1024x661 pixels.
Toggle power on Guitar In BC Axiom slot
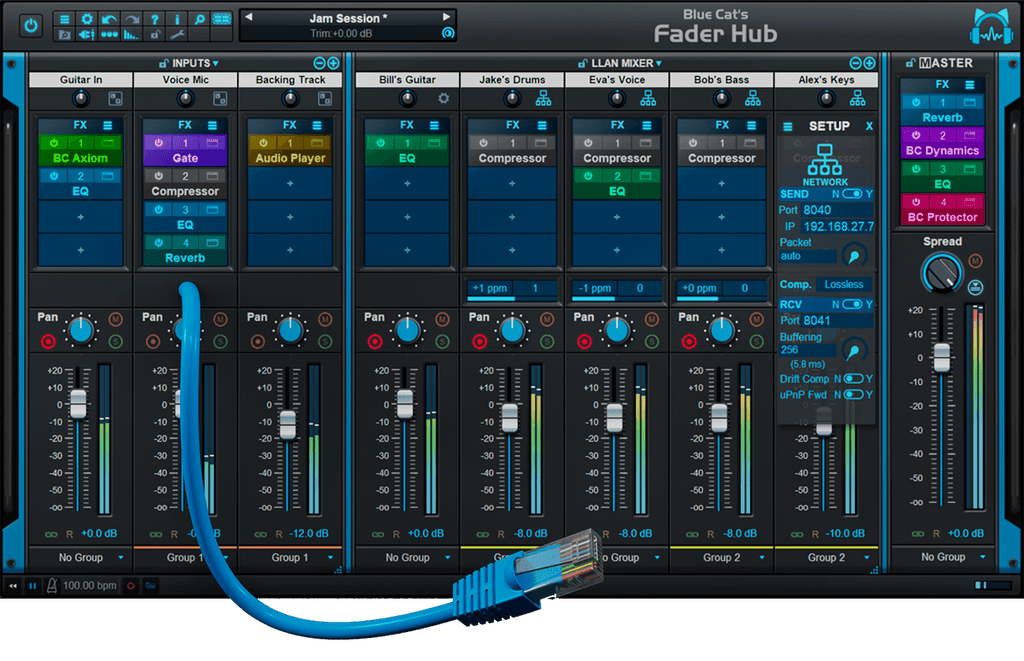[54, 142]
